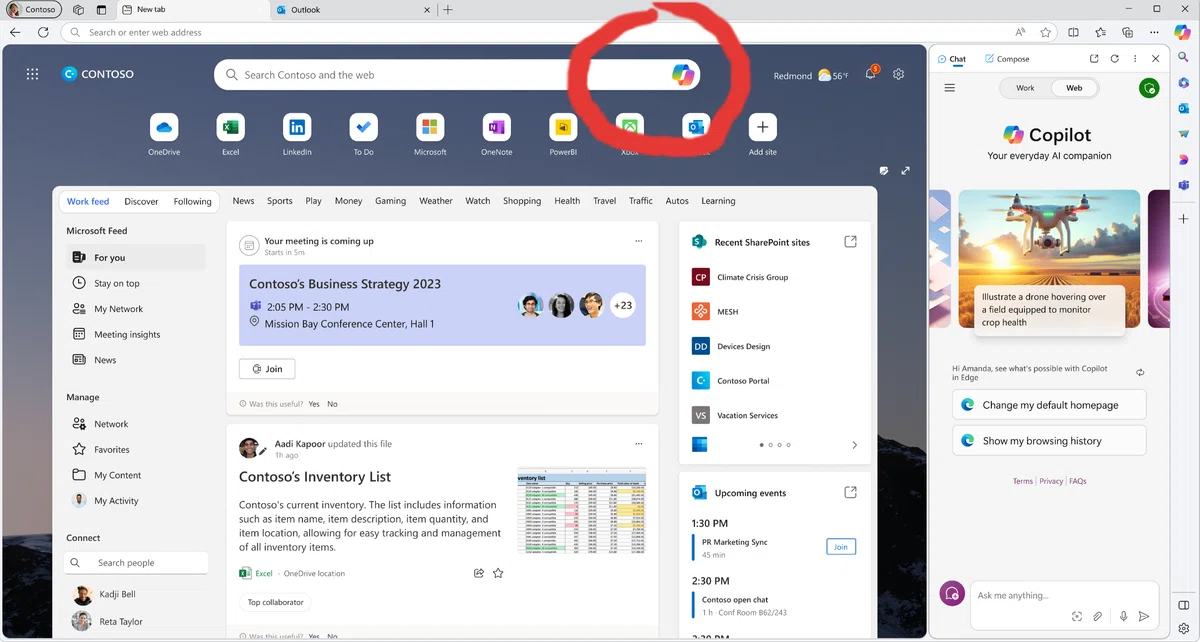Viewport: 1200px width, 642px height.
Task: Open Edge sidebar settings gear
Action: click(x=1184, y=629)
